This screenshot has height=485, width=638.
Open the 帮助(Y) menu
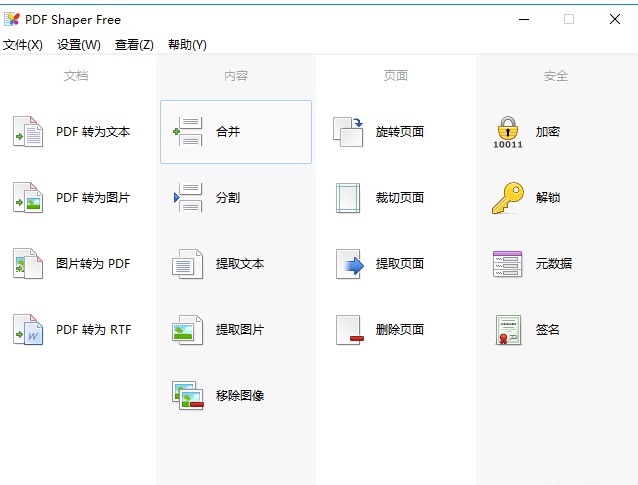click(x=187, y=44)
